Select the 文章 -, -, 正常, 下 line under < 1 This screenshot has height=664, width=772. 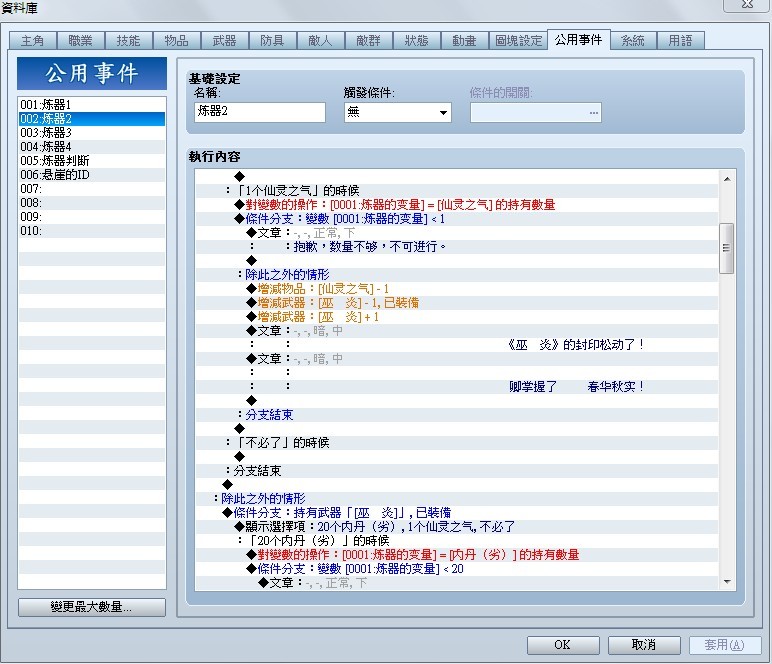(457, 233)
